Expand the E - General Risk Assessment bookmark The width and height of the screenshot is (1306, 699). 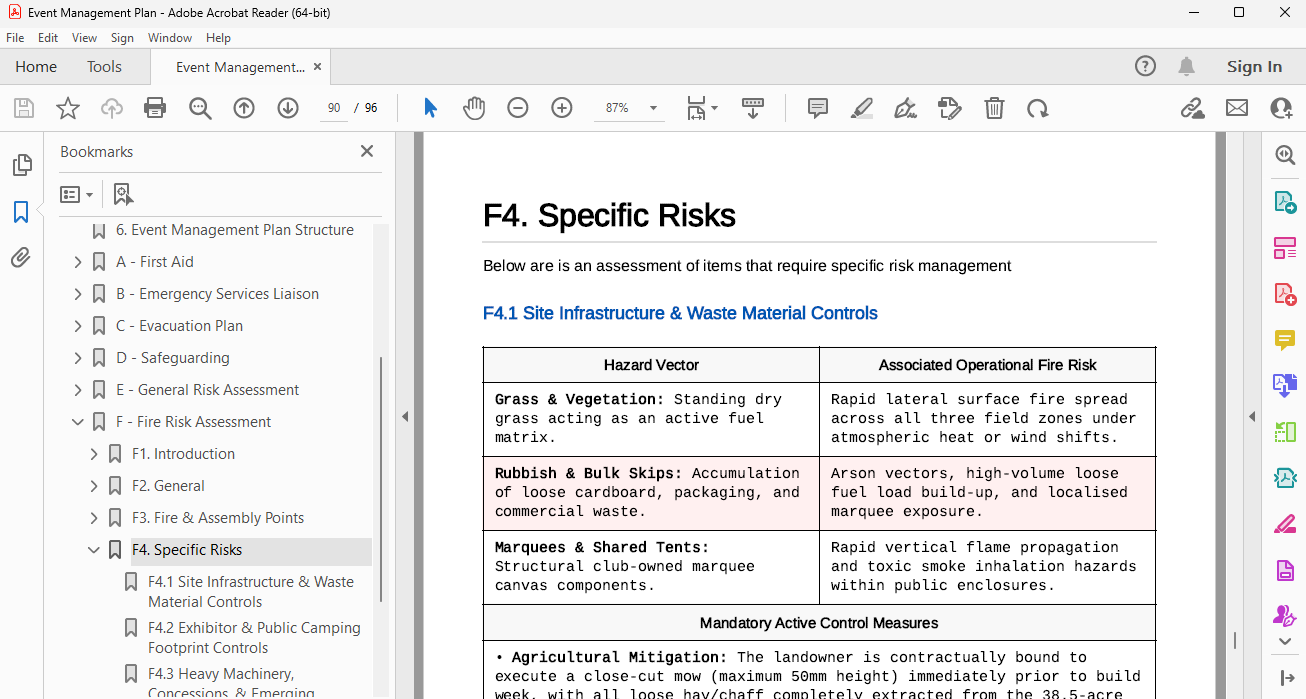(x=78, y=390)
